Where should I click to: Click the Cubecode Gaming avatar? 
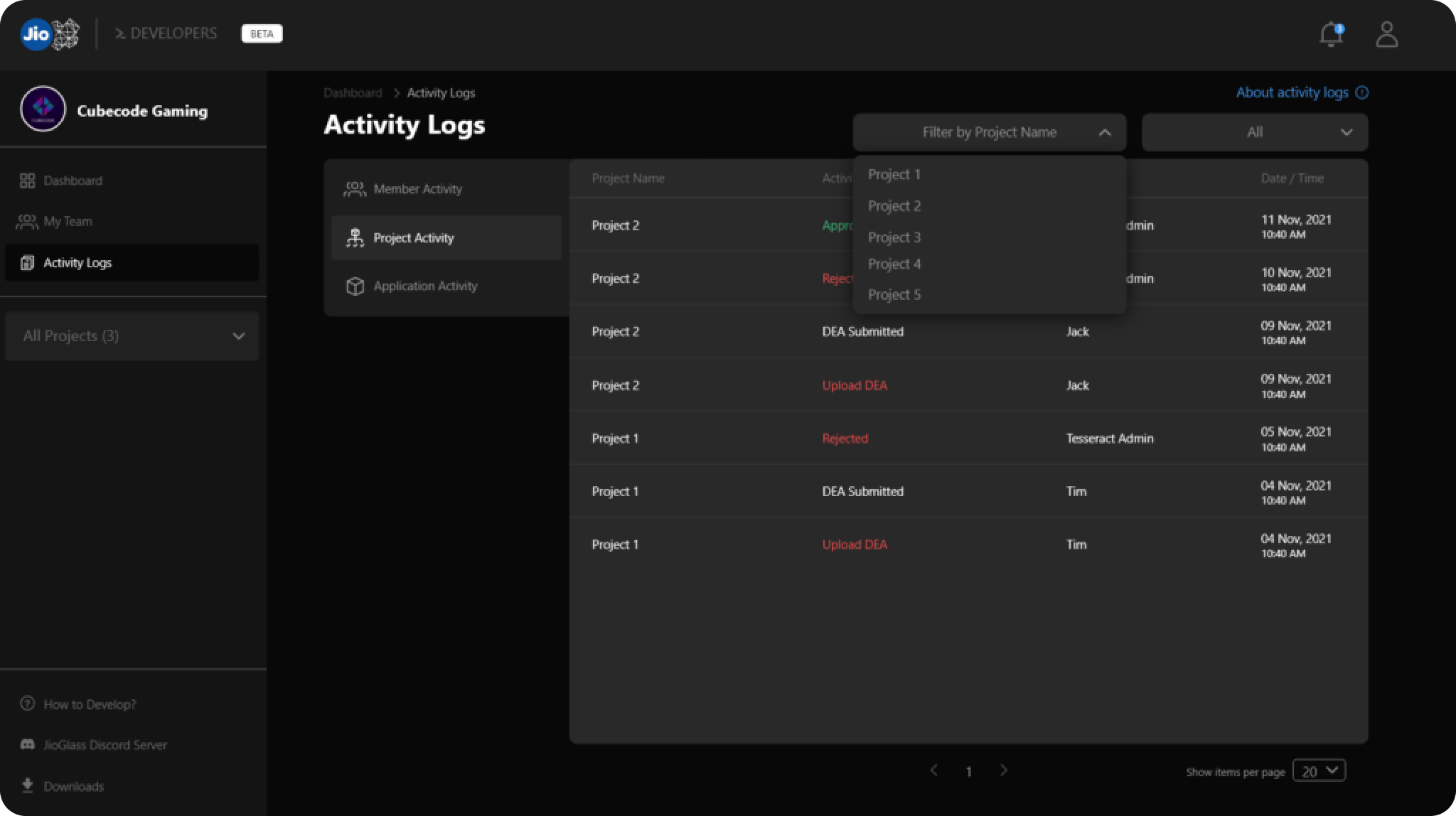(x=43, y=109)
